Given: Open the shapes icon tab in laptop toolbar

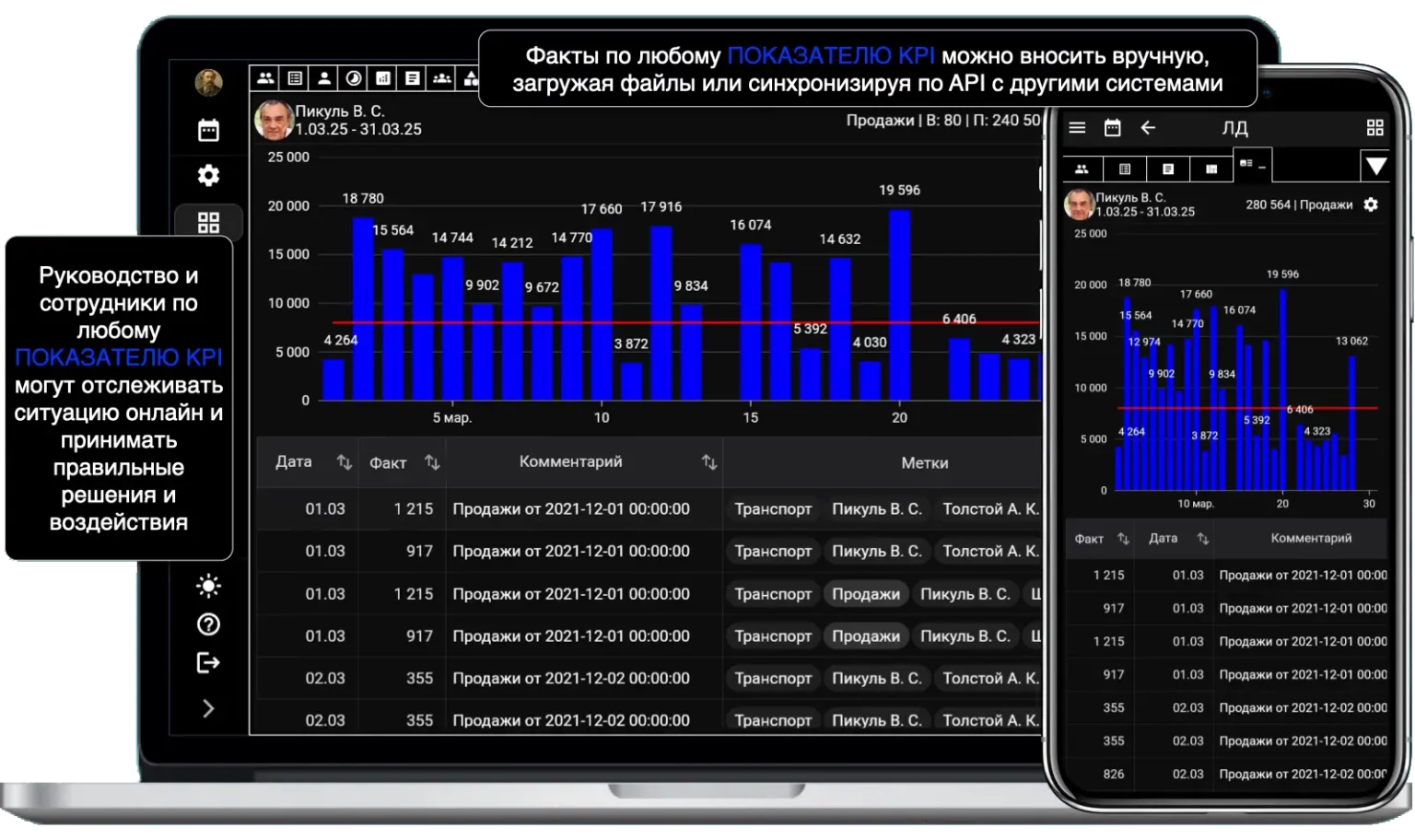Looking at the screenshot, I should click(x=470, y=78).
